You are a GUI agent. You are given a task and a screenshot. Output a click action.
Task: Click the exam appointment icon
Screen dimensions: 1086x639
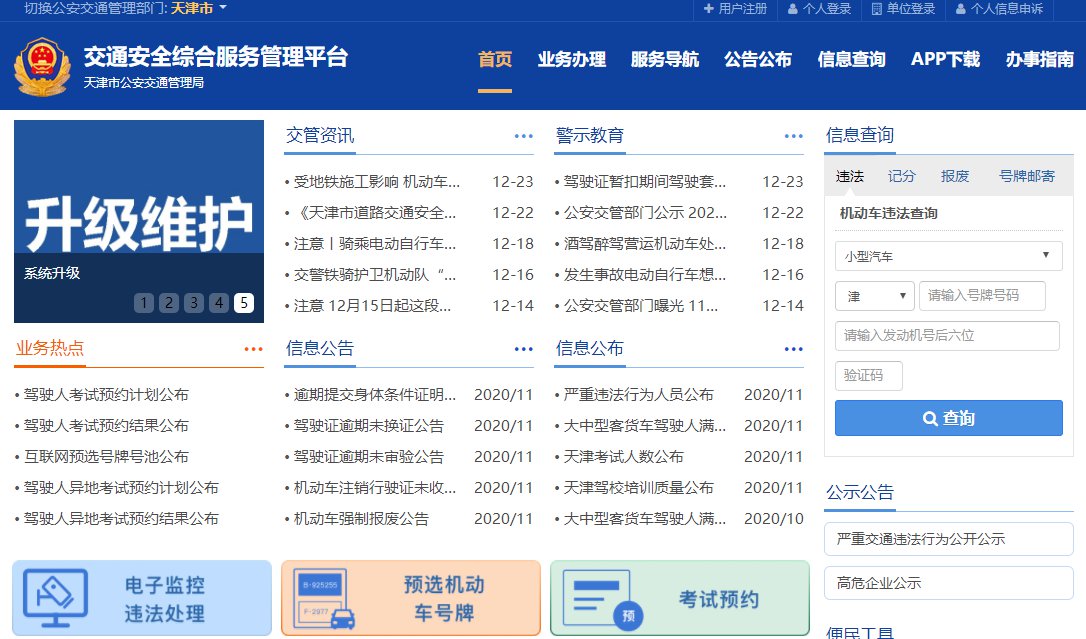603,598
